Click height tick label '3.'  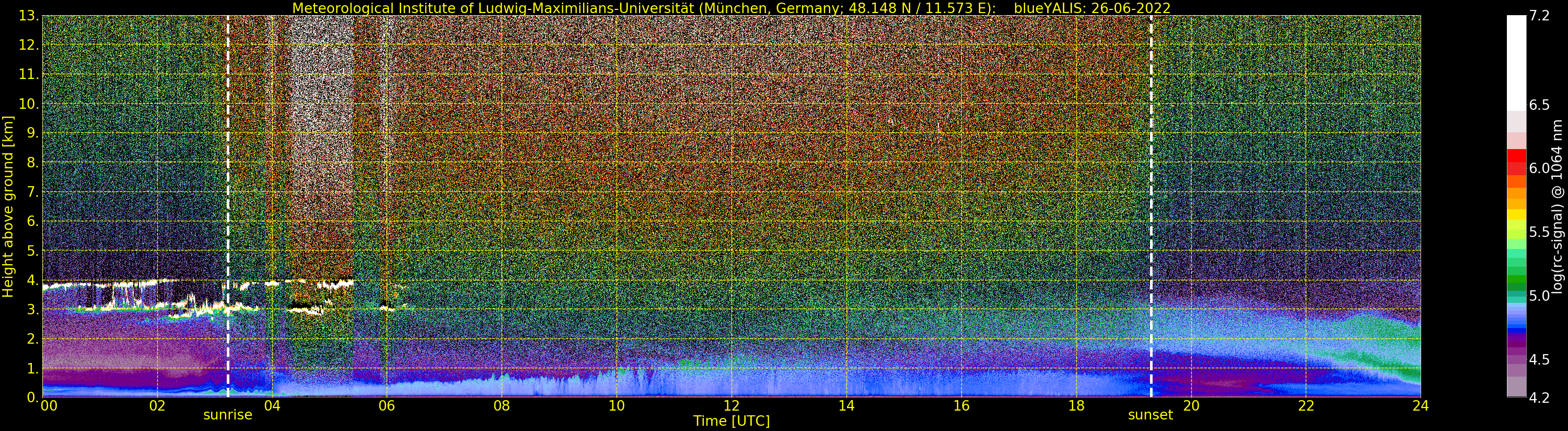[x=33, y=310]
